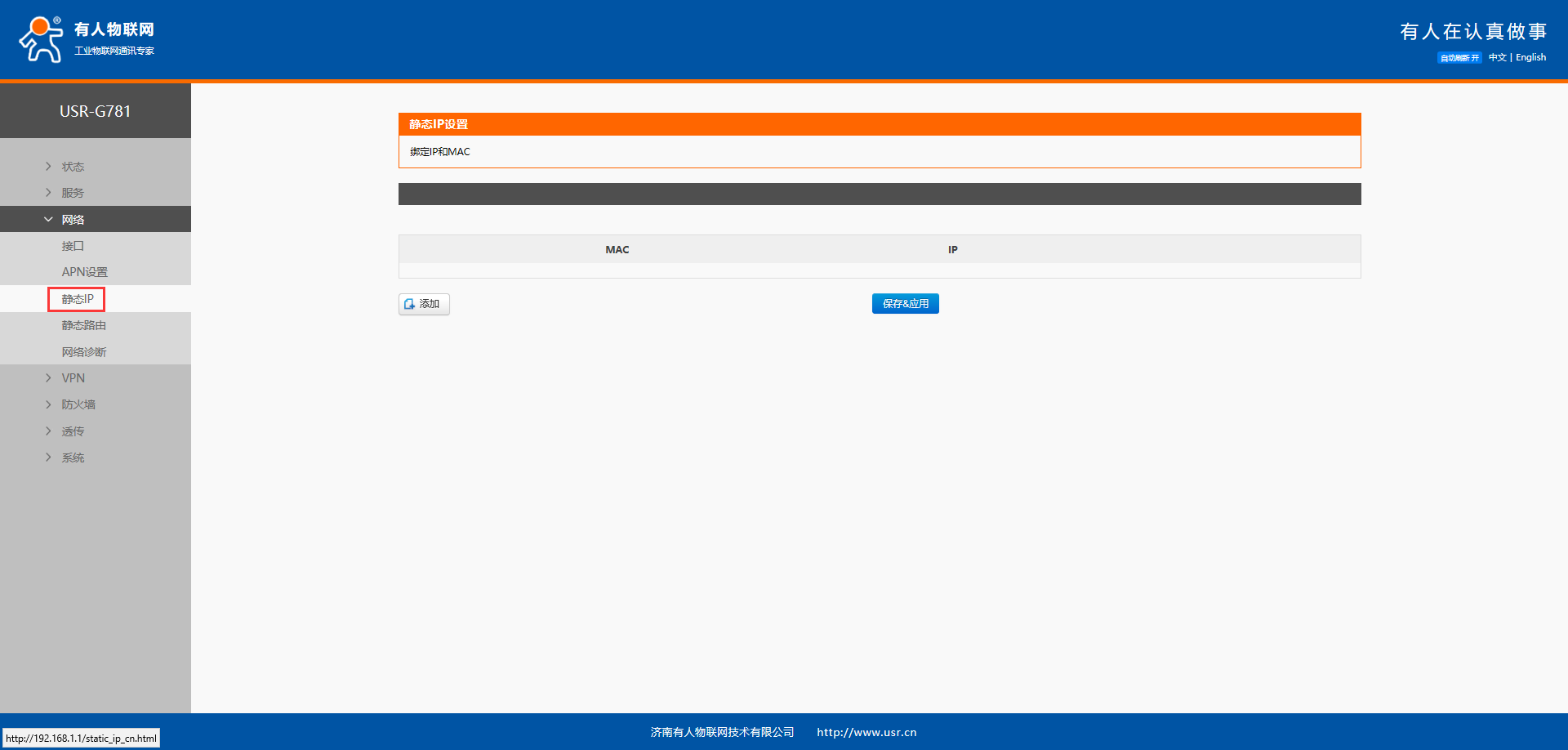Viewport: 1568px width, 750px height.
Task: Switch language to 中文
Action: [x=1497, y=58]
